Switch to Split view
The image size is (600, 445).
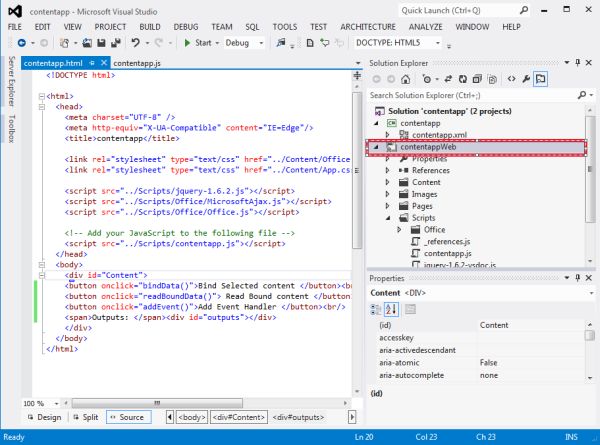click(x=86, y=417)
